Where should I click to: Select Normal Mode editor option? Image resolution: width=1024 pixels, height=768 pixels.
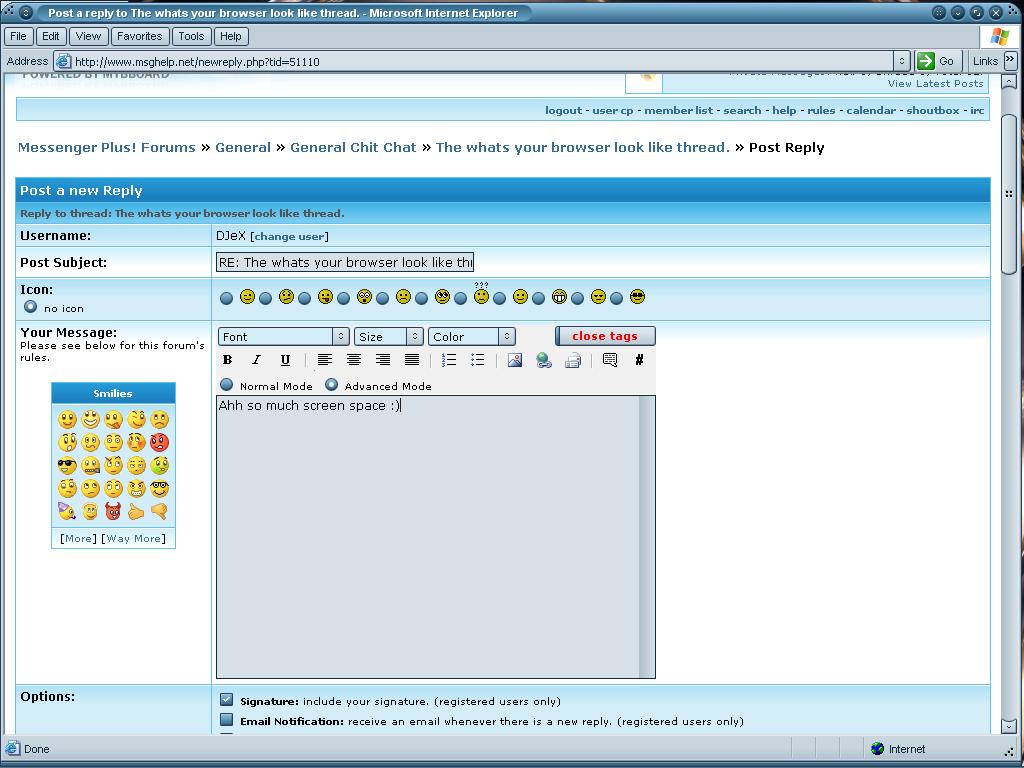click(x=227, y=385)
